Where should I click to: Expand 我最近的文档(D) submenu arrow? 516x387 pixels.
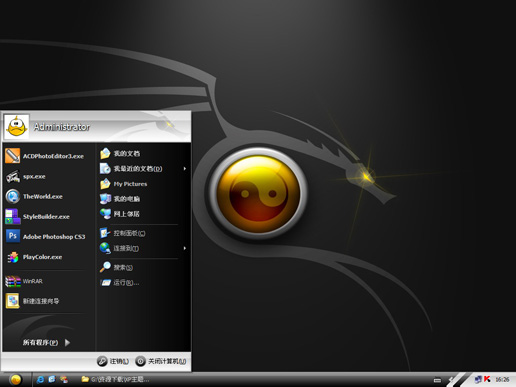[x=184, y=169]
